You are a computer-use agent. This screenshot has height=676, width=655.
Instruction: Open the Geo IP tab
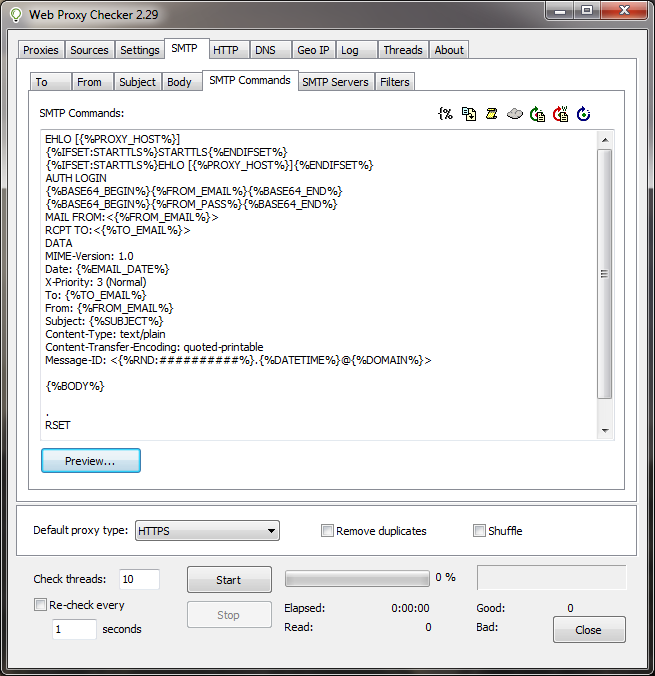[313, 50]
